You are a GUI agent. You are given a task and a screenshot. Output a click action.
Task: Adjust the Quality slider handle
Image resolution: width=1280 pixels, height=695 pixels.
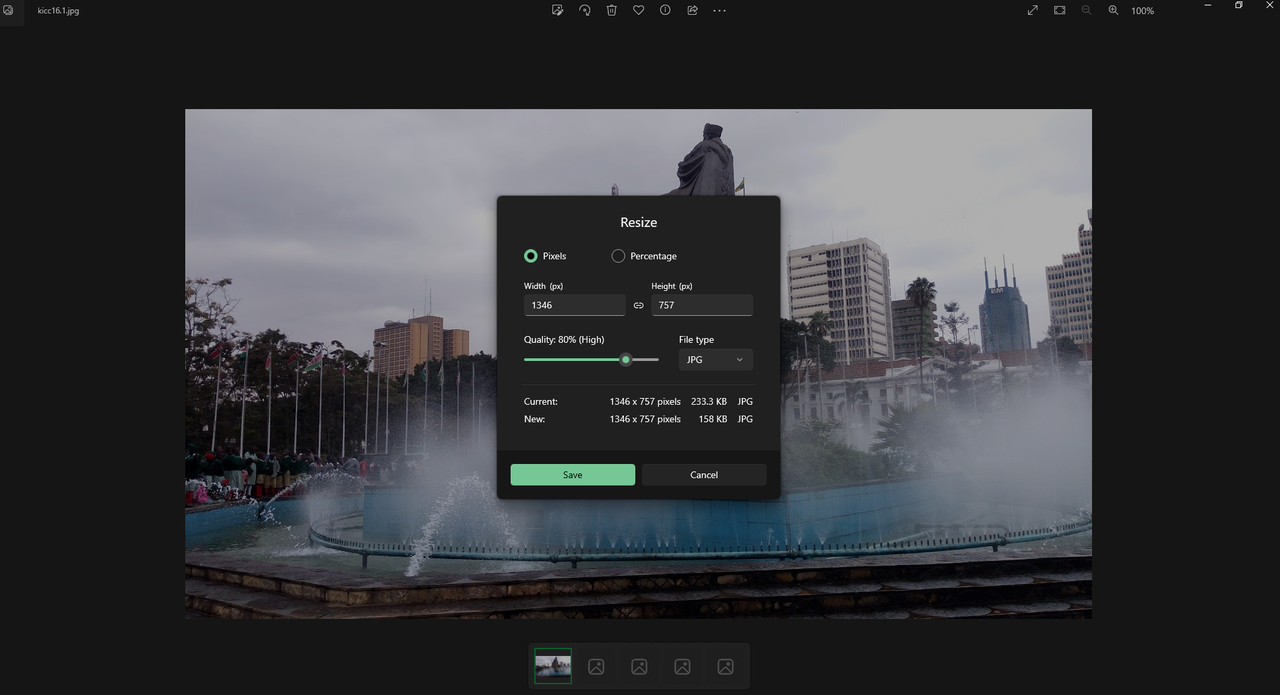(626, 359)
